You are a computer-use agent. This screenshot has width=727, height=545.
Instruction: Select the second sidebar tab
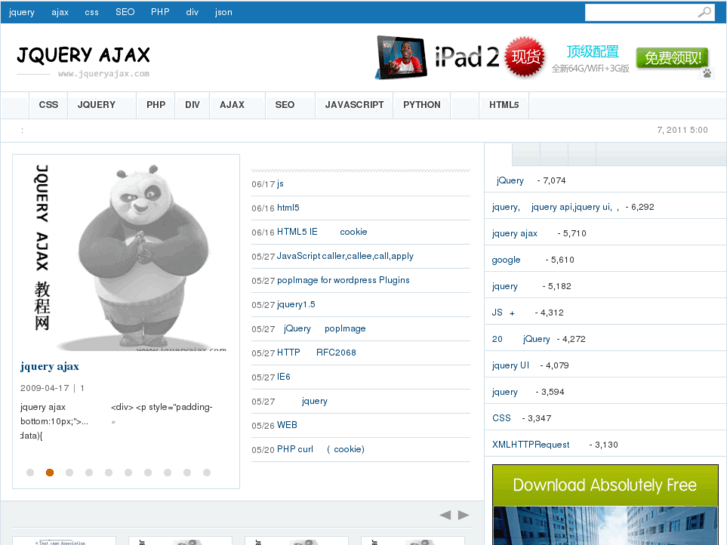coord(526,154)
